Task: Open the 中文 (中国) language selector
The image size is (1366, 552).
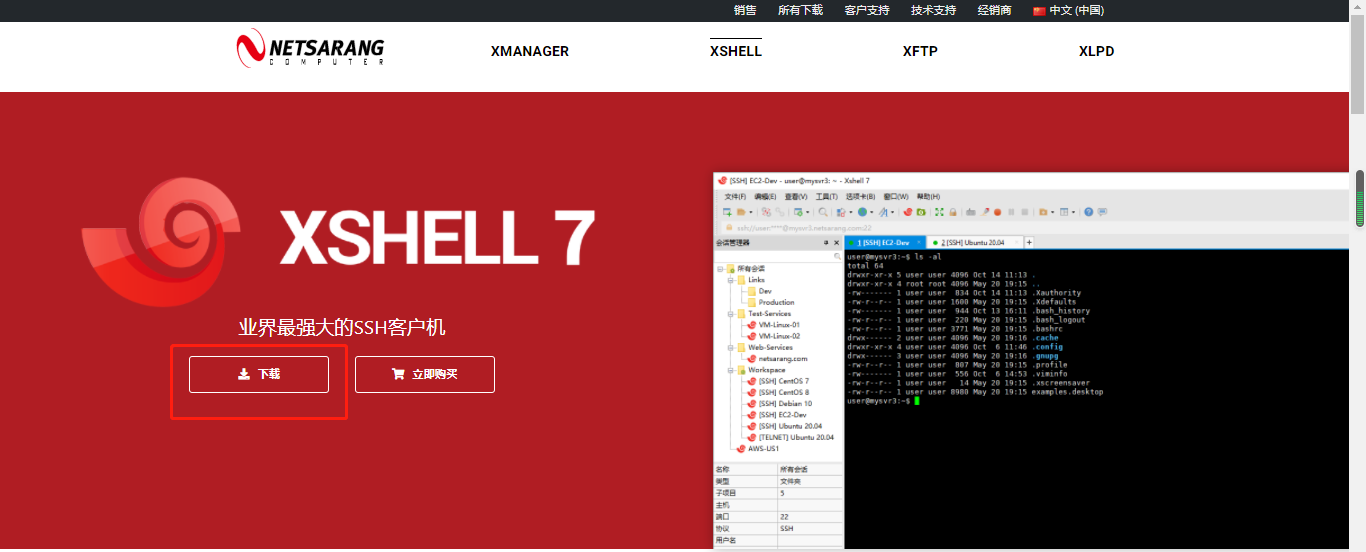Action: click(x=1068, y=10)
